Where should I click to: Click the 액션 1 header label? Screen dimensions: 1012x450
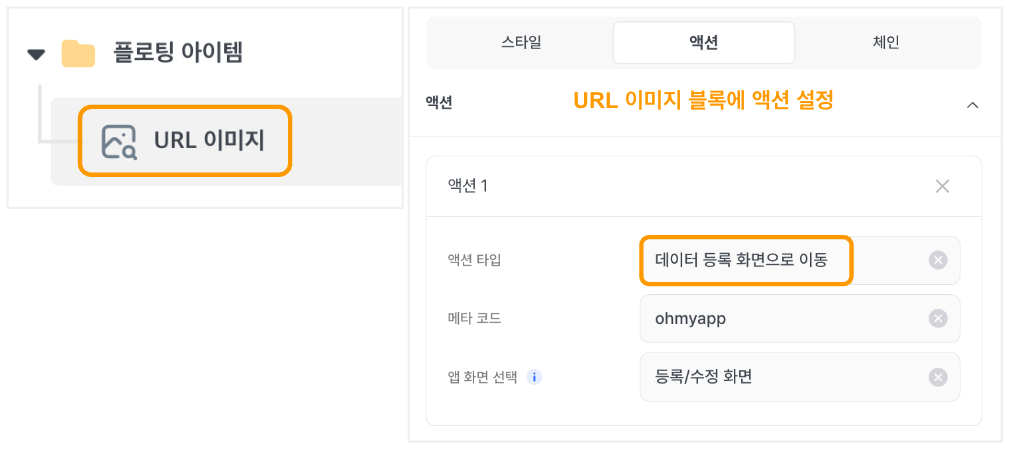pyautogui.click(x=468, y=187)
